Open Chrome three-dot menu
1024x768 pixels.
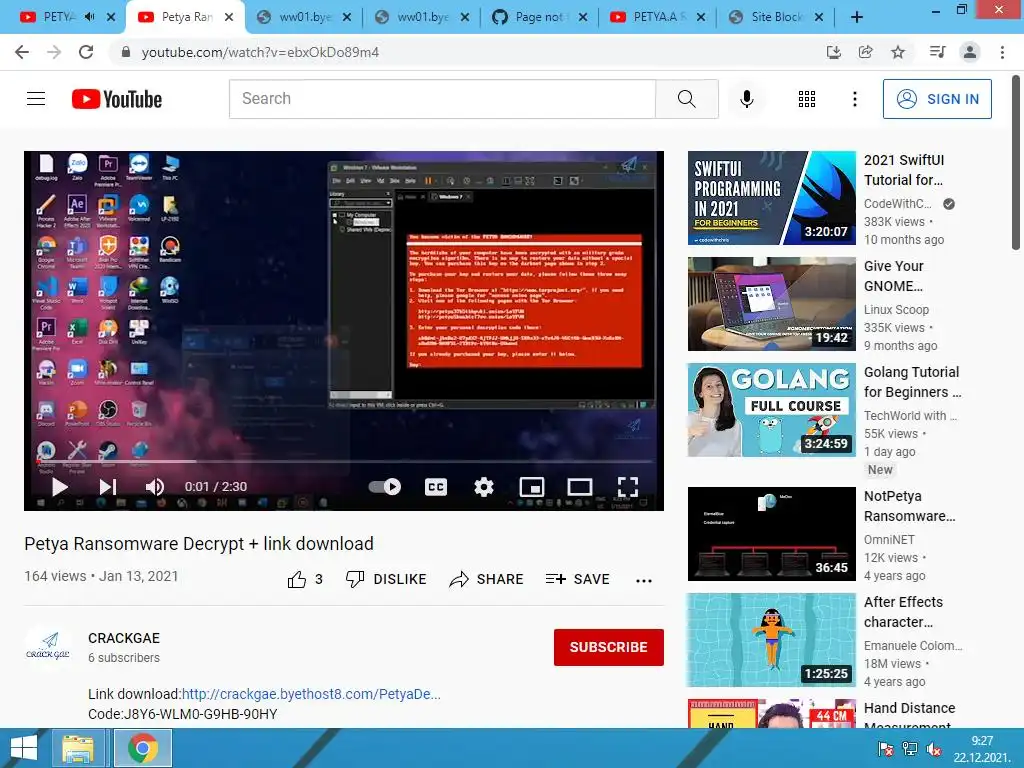(1002, 52)
